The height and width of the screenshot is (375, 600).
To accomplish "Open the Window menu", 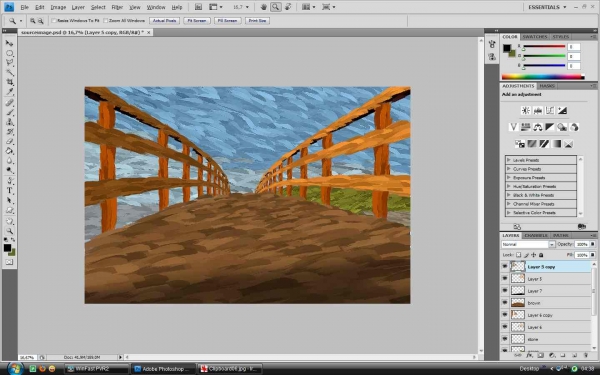I will click(x=156, y=7).
